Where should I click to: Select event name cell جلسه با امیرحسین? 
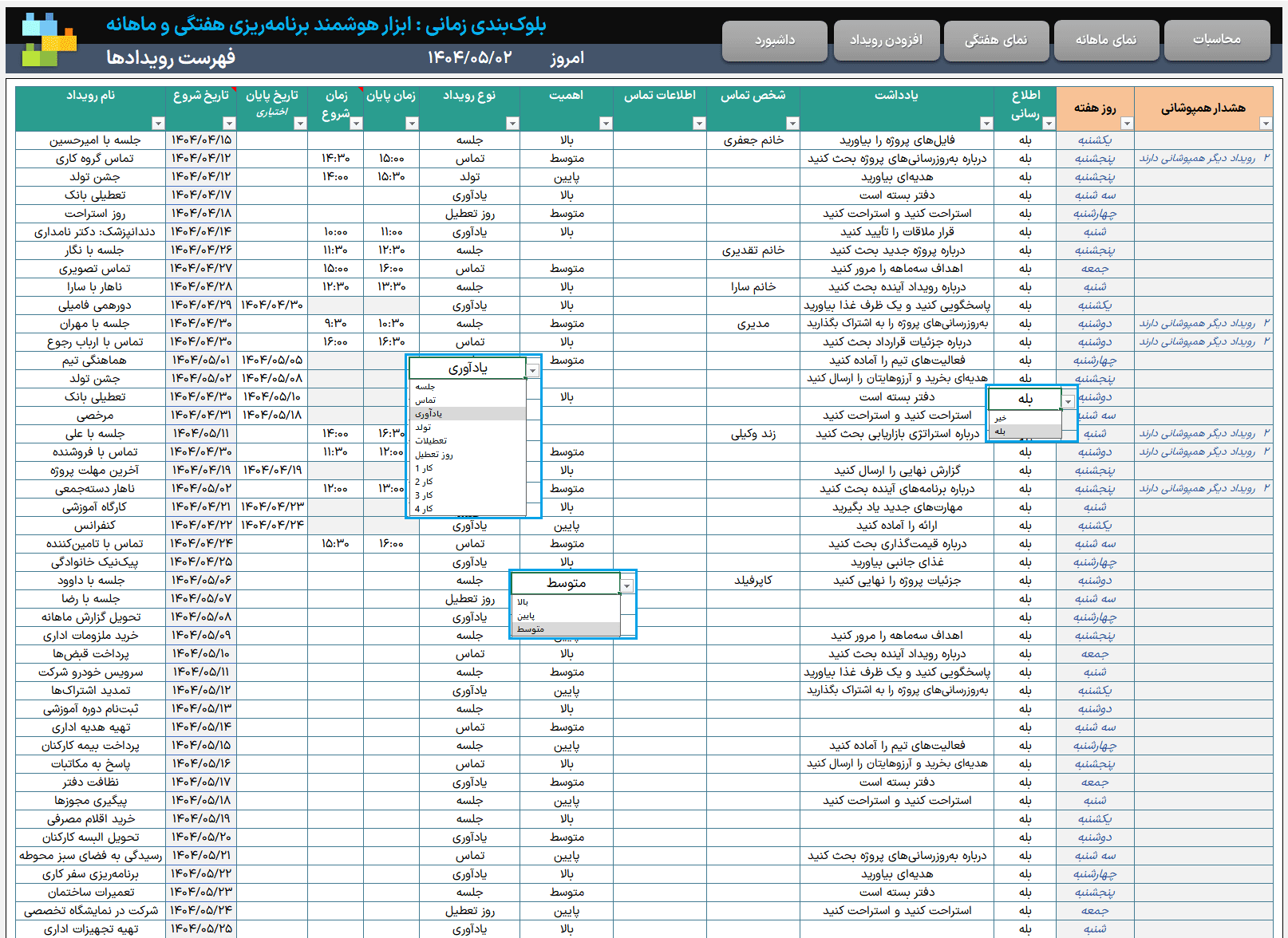[x=91, y=140]
